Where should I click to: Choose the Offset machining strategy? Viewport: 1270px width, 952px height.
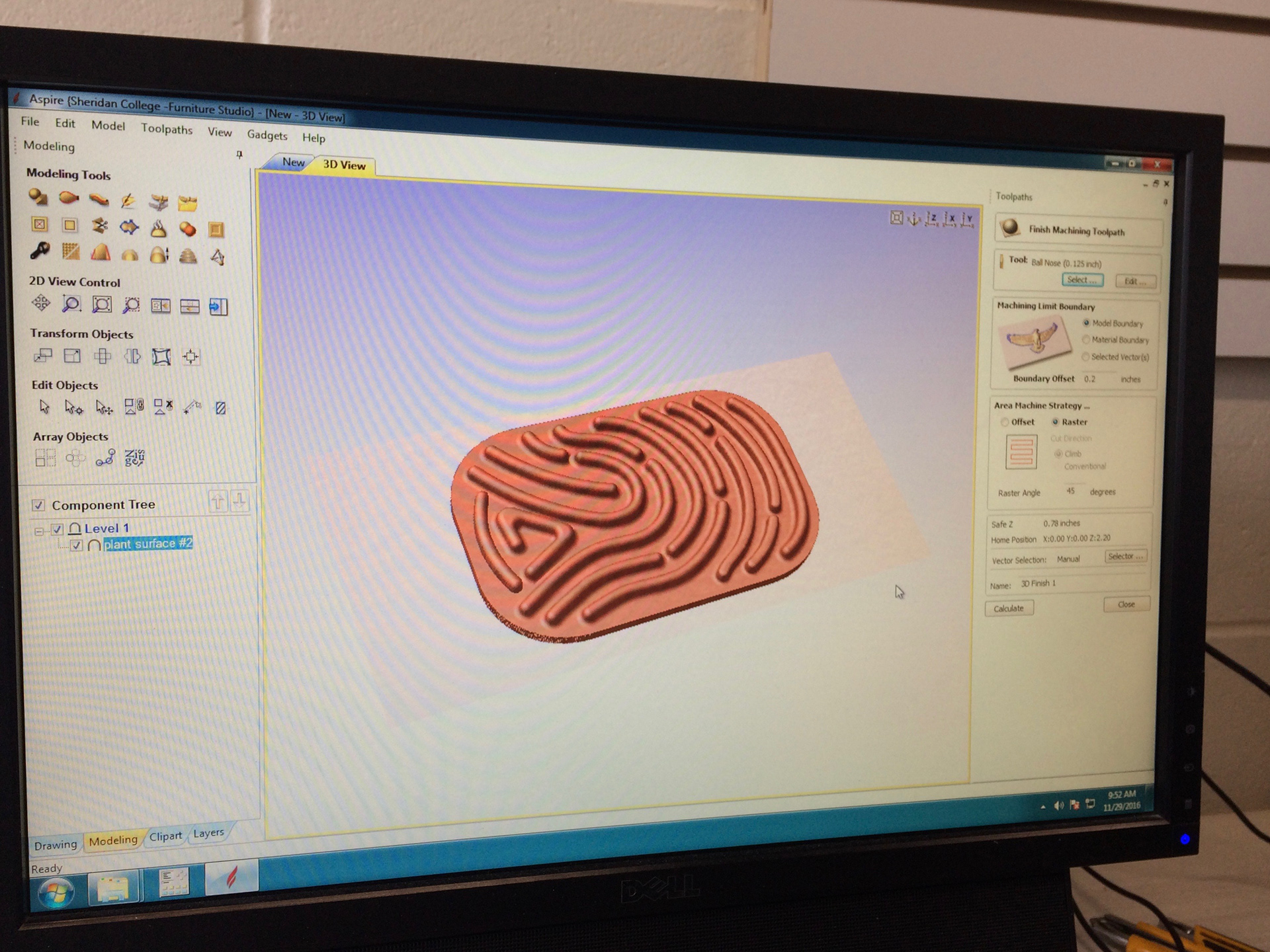pyautogui.click(x=1005, y=422)
